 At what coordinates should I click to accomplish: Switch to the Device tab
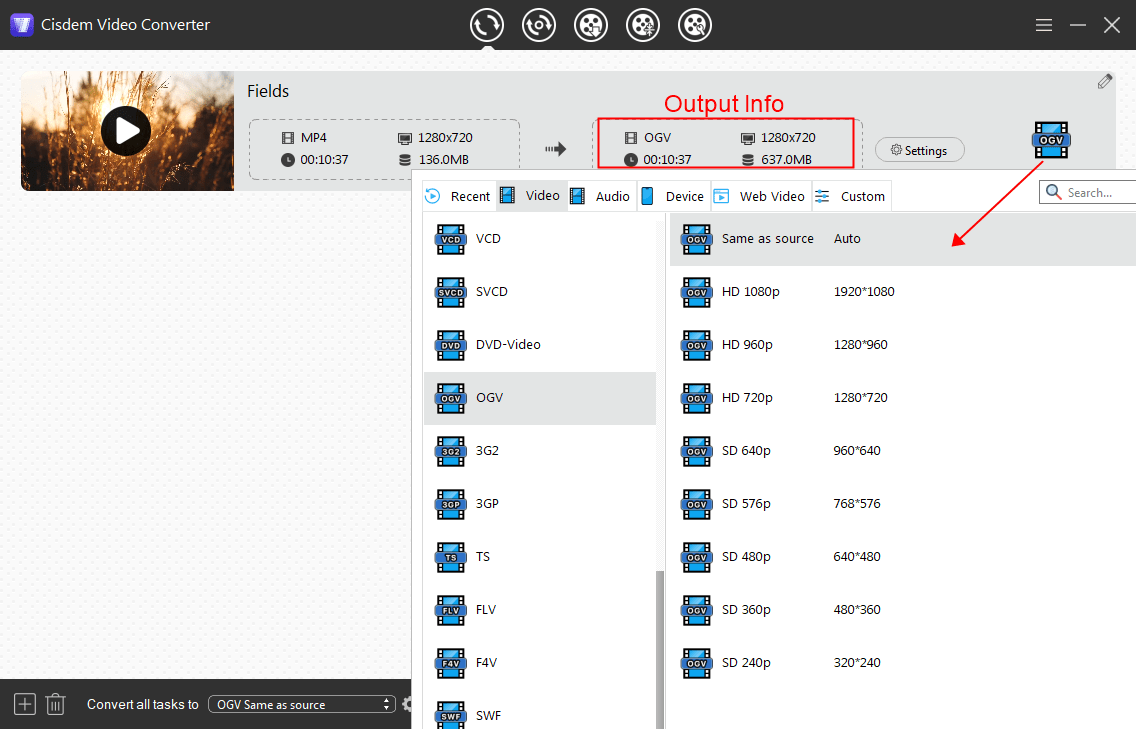674,196
